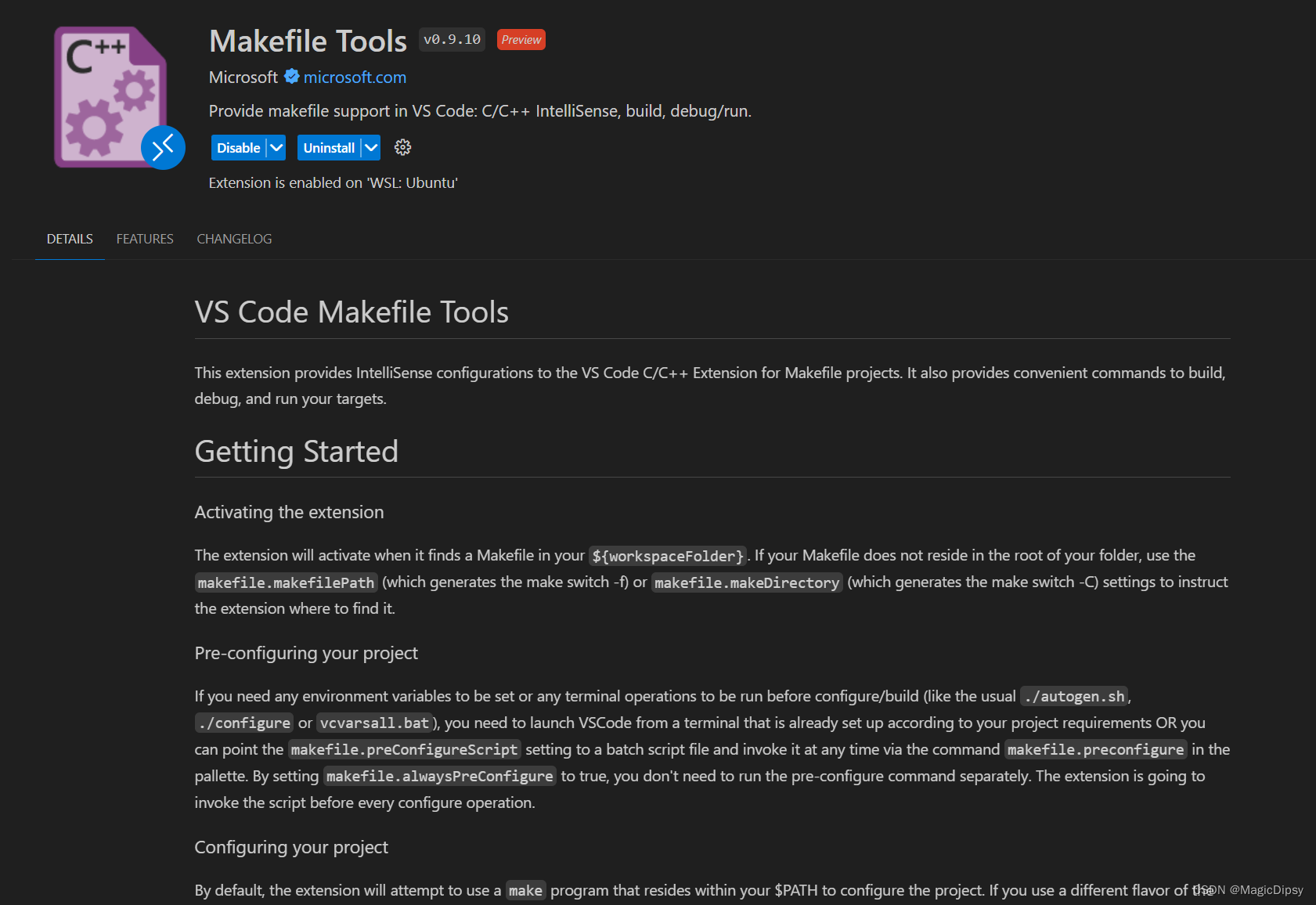This screenshot has width=1316, height=905.
Task: Click the vcvarsall.bat code snippet
Action: [x=374, y=723]
